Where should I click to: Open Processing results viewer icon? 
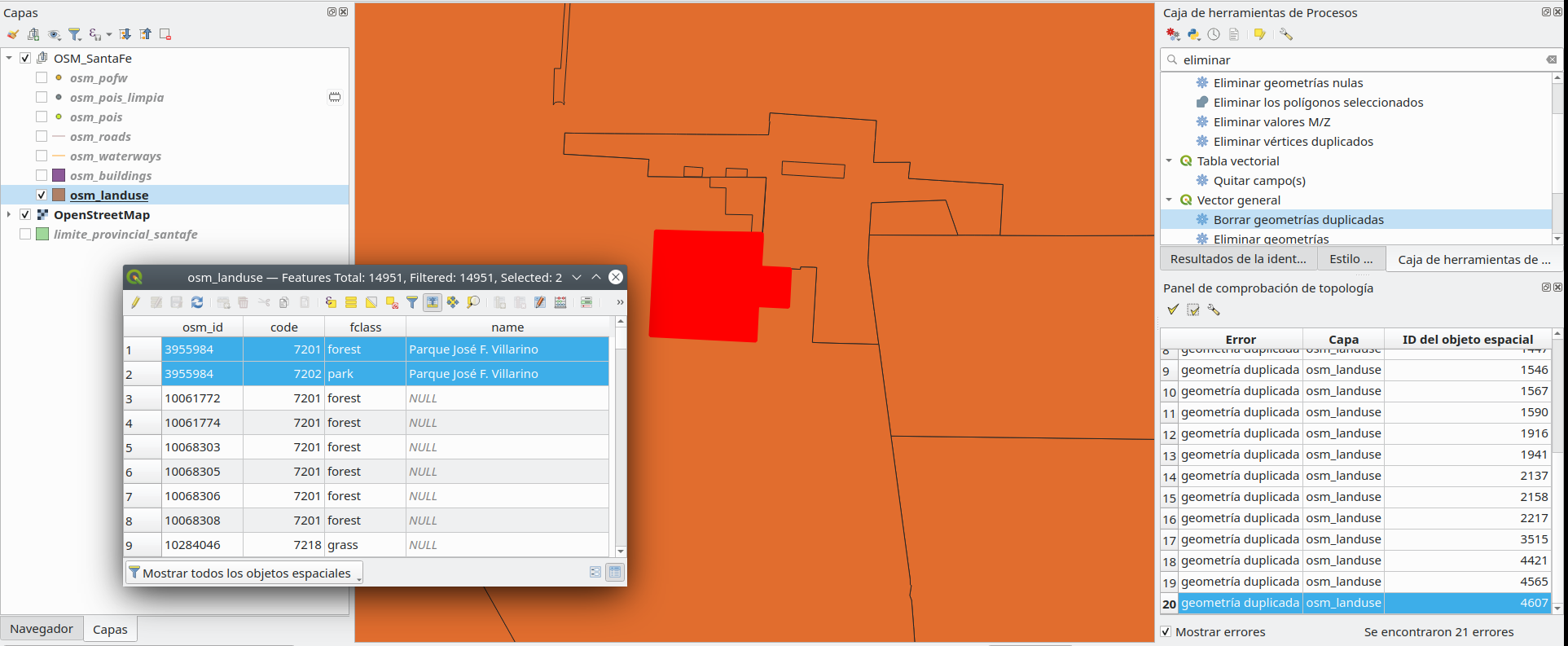1234,34
